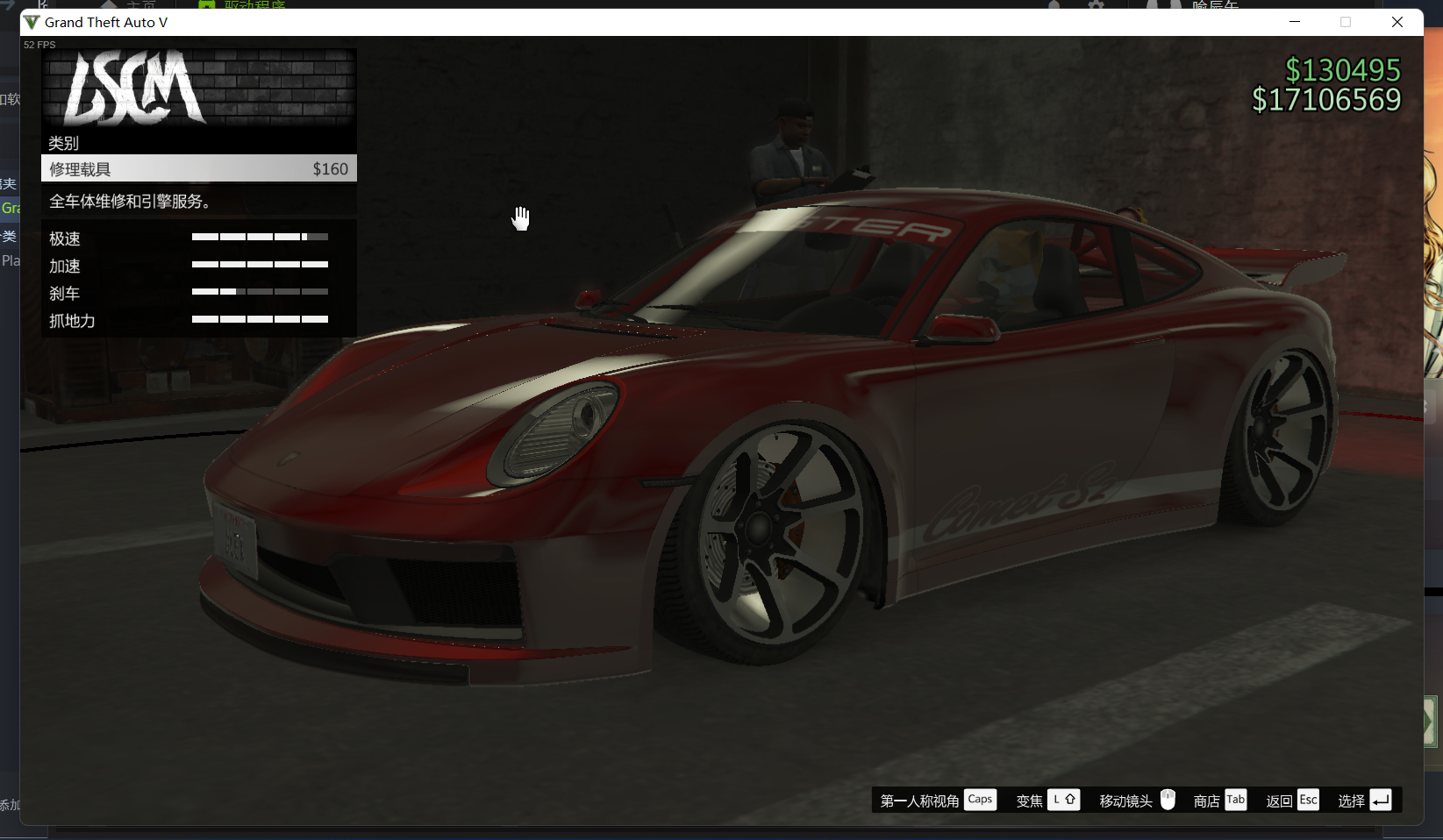Click the 极速 stat label
Viewport: 1443px width, 840px height.
pyautogui.click(x=65, y=238)
